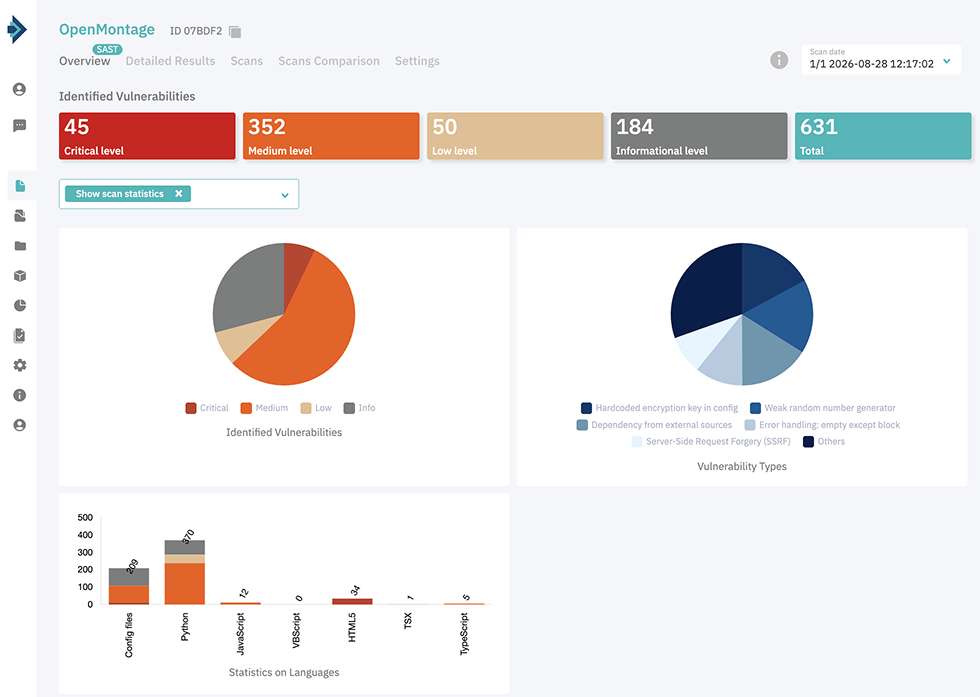Click the gray Info pie slice
Image resolution: width=980 pixels, height=697 pixels.
[x=247, y=288]
